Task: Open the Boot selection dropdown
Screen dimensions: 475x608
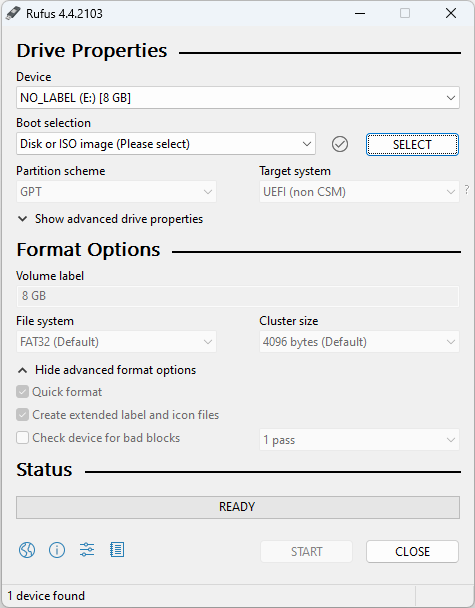Action: 166,144
